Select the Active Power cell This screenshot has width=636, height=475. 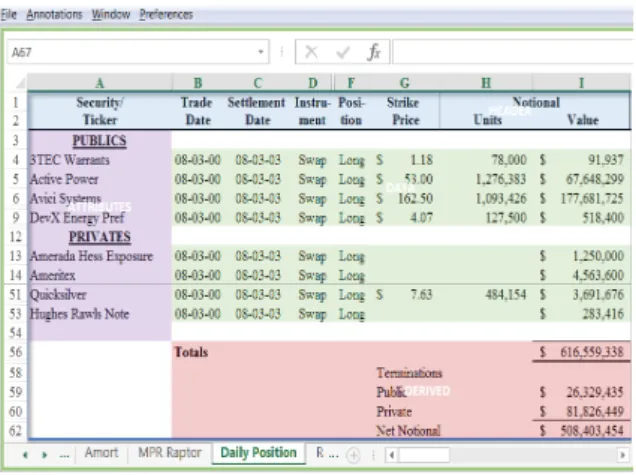point(100,179)
